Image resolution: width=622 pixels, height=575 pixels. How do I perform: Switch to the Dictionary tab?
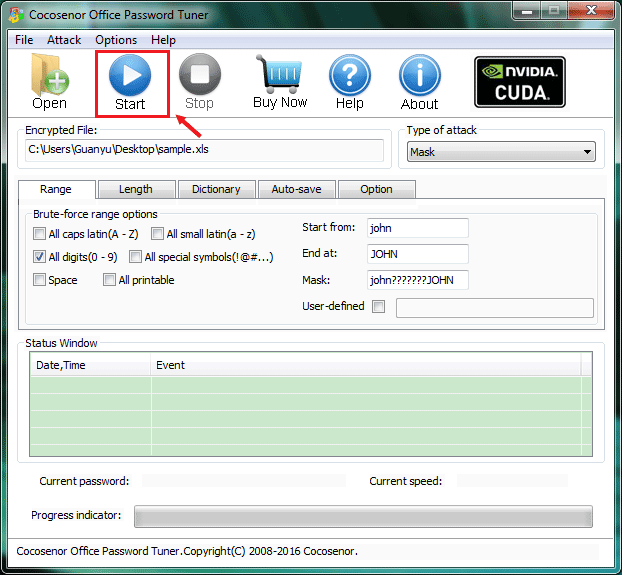[x=216, y=189]
